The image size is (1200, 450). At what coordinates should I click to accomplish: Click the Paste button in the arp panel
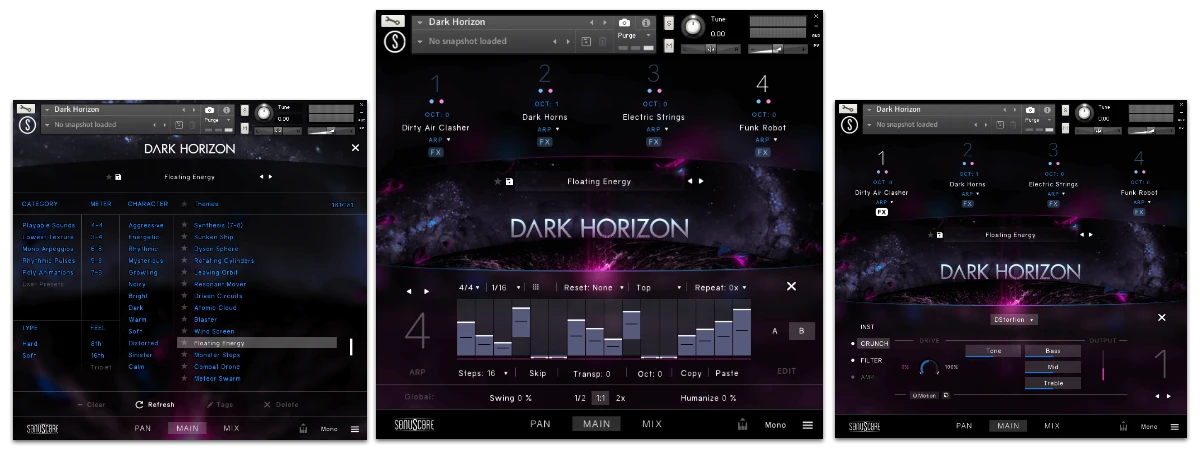(728, 373)
